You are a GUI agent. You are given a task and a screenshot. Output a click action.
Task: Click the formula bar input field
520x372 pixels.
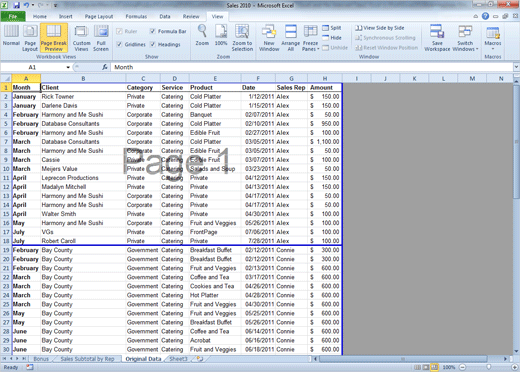click(x=312, y=67)
